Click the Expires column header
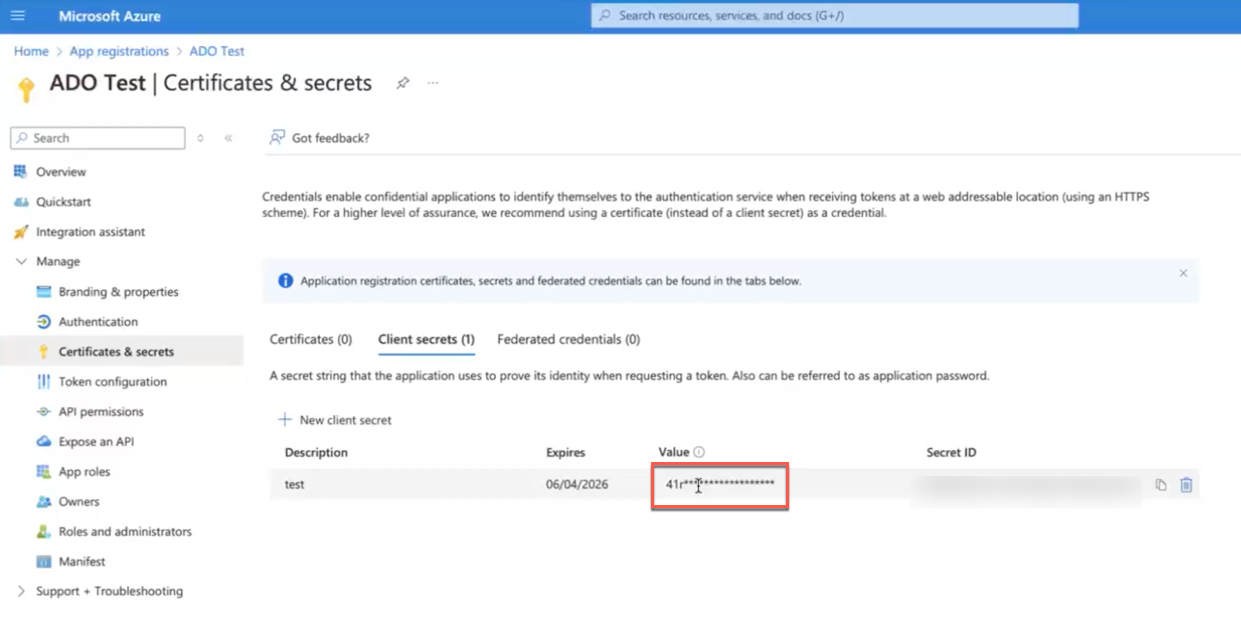 coord(566,452)
